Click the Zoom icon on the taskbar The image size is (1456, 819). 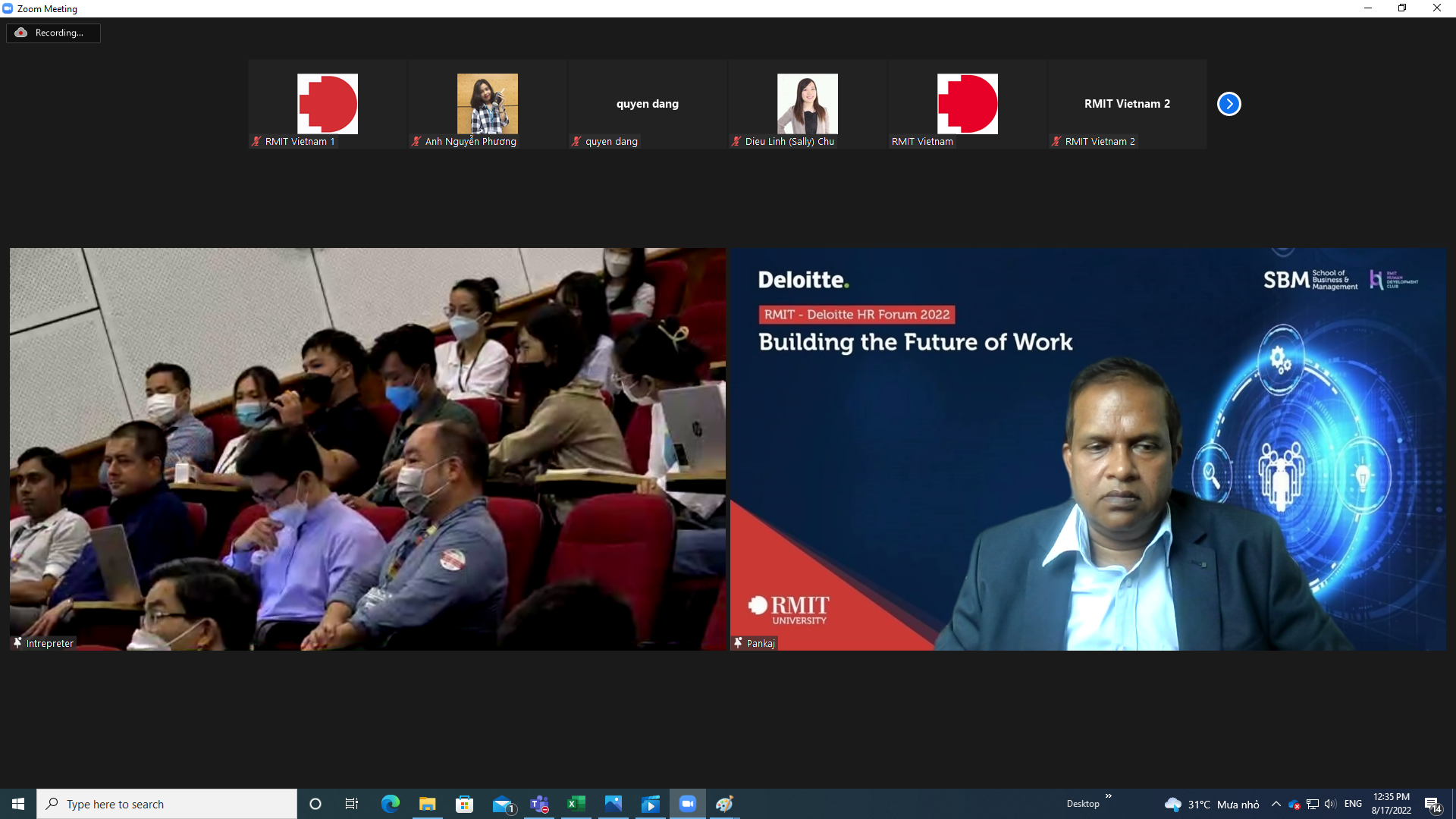[688, 804]
